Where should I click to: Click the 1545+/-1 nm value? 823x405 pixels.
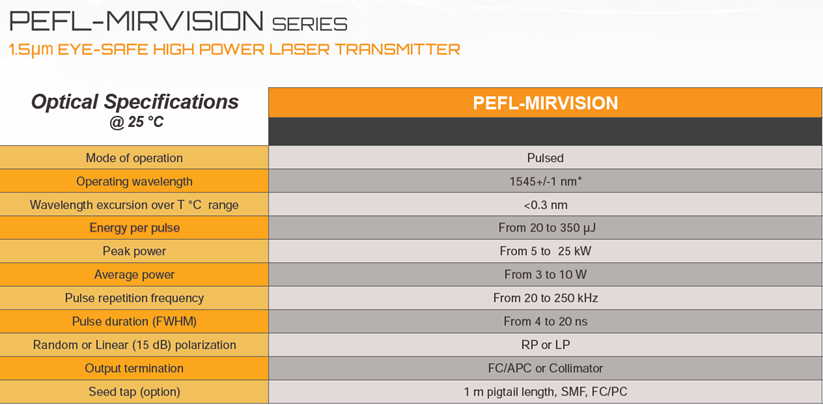545,182
